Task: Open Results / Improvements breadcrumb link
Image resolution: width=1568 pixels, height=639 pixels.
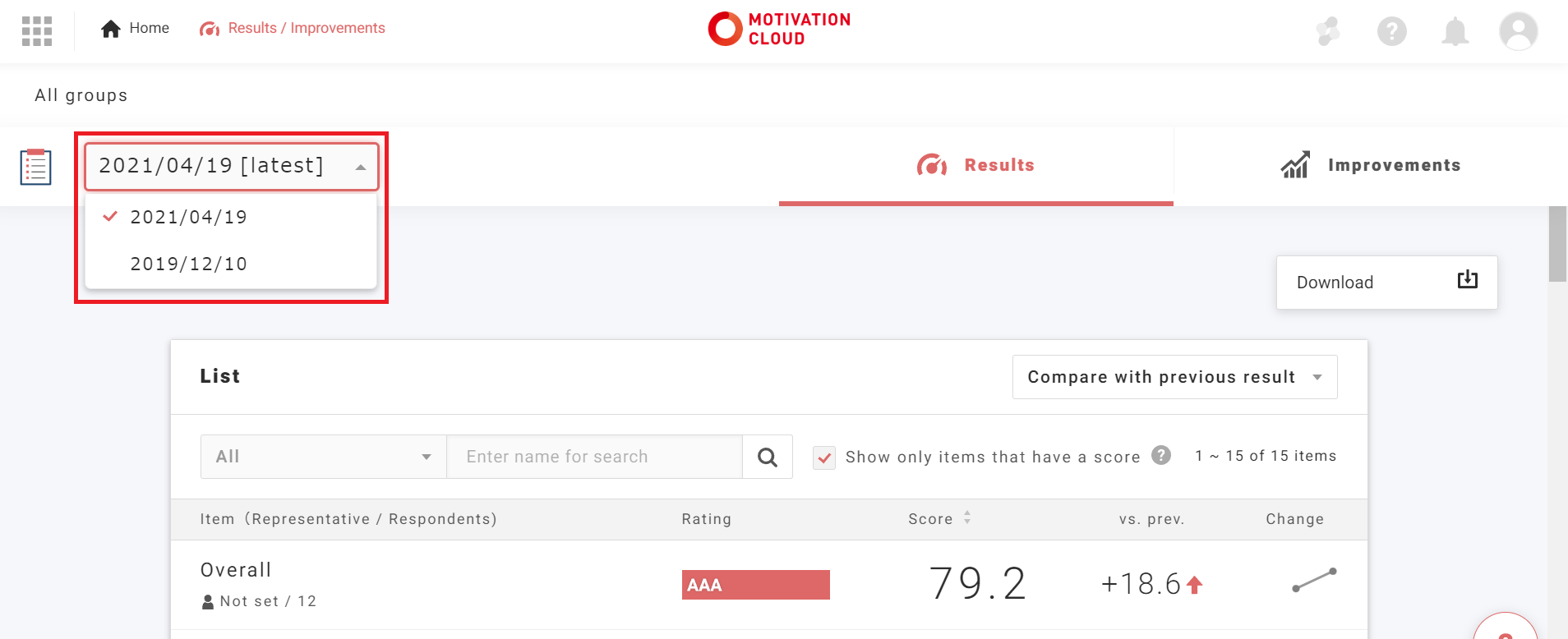Action: [293, 29]
